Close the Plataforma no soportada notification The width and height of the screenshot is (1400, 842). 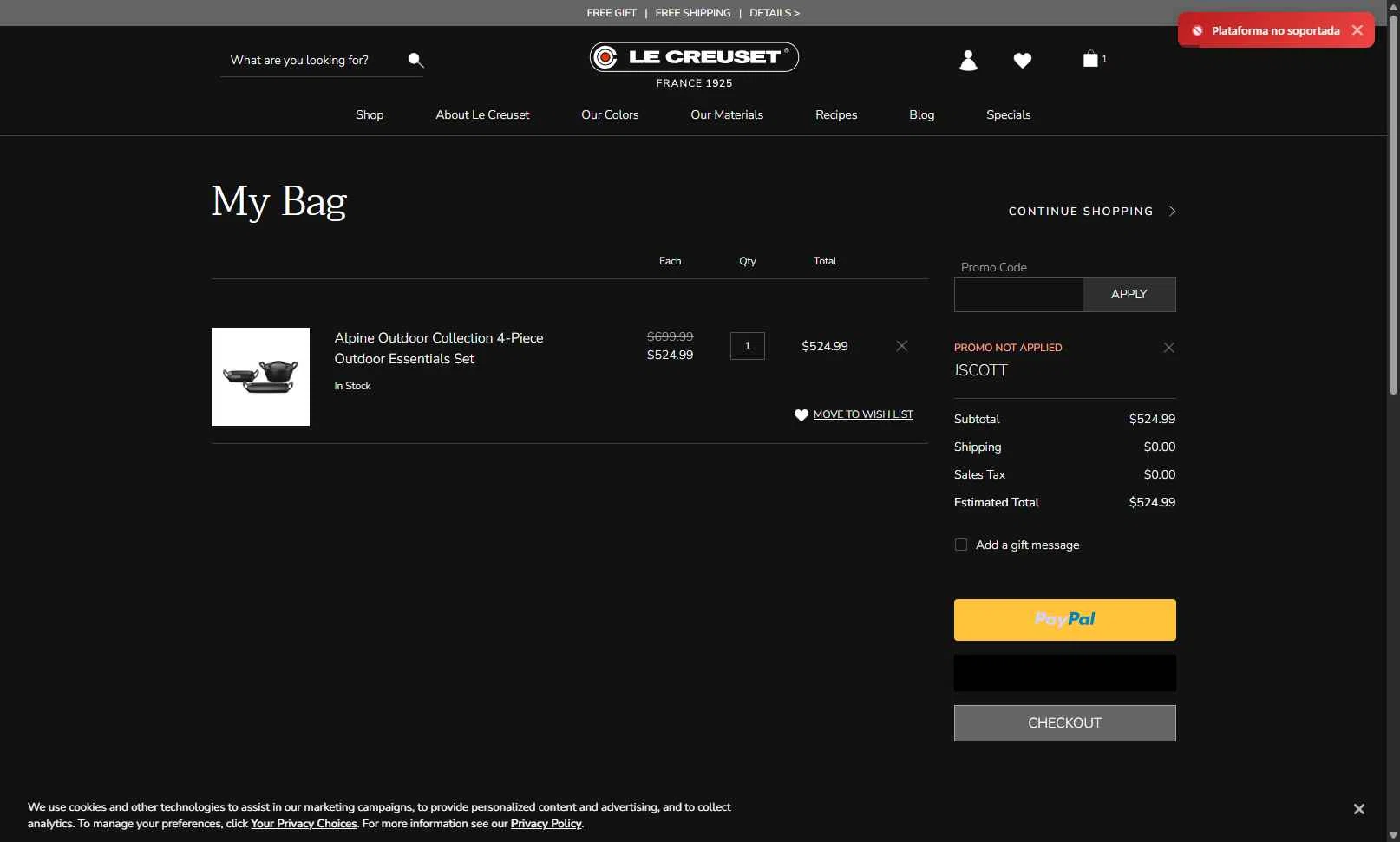point(1357,30)
